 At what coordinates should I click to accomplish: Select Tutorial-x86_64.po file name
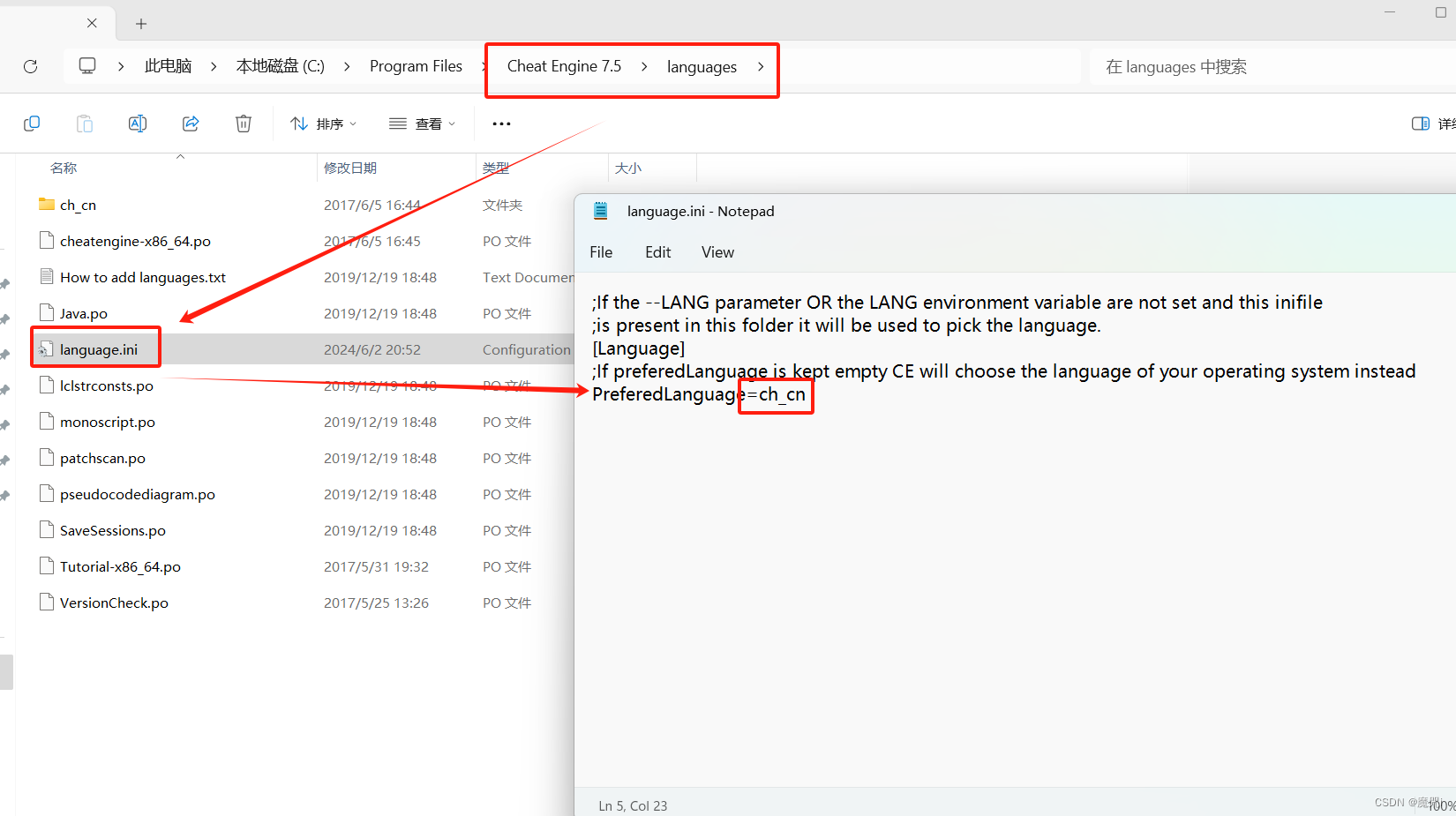click(x=120, y=566)
